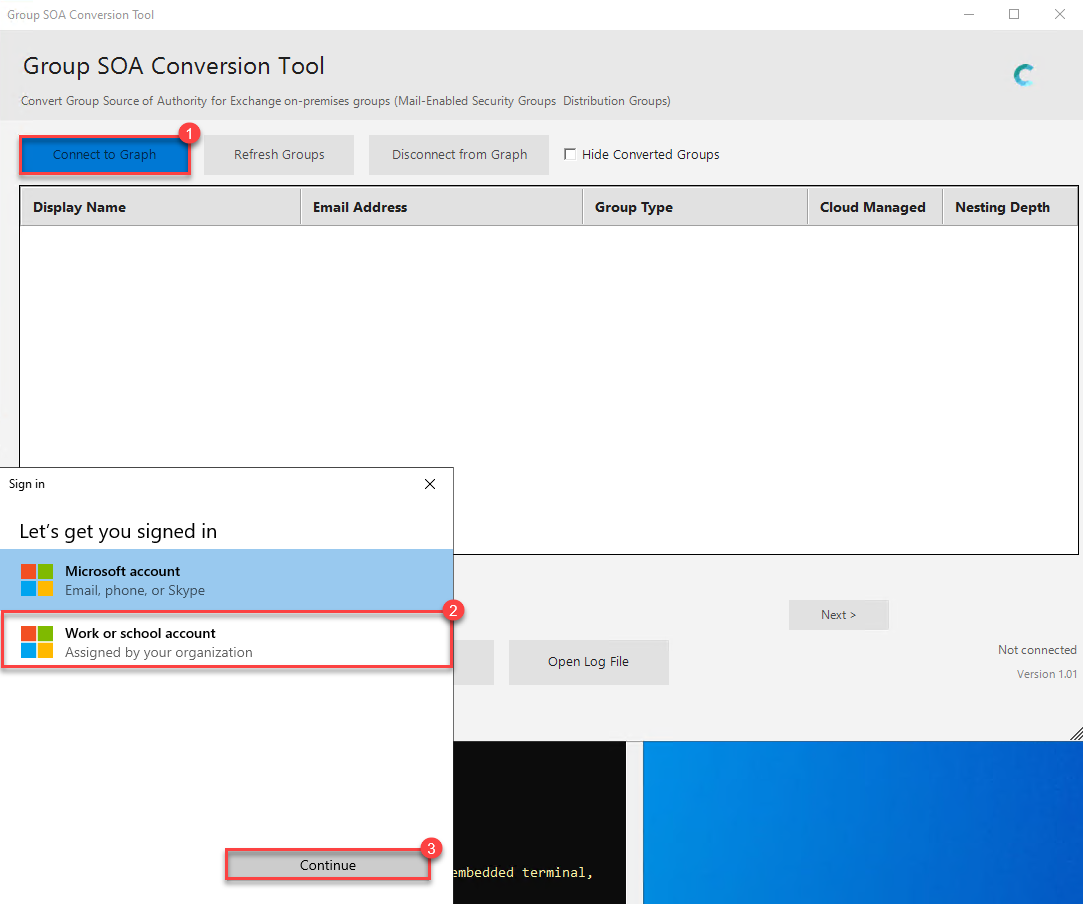
Task: Sort by the Nesting Depth column
Action: (1002, 208)
